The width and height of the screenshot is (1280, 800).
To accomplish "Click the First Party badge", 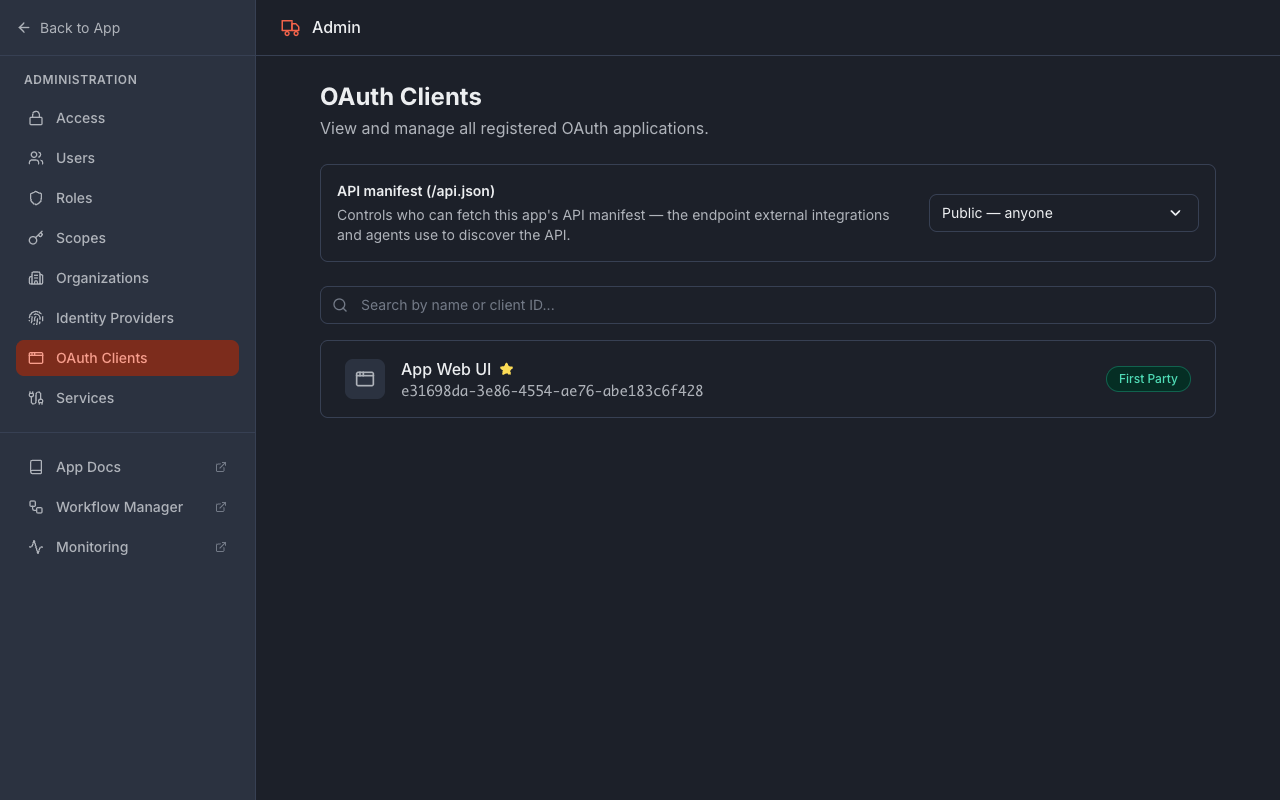I will pyautogui.click(x=1148, y=379).
